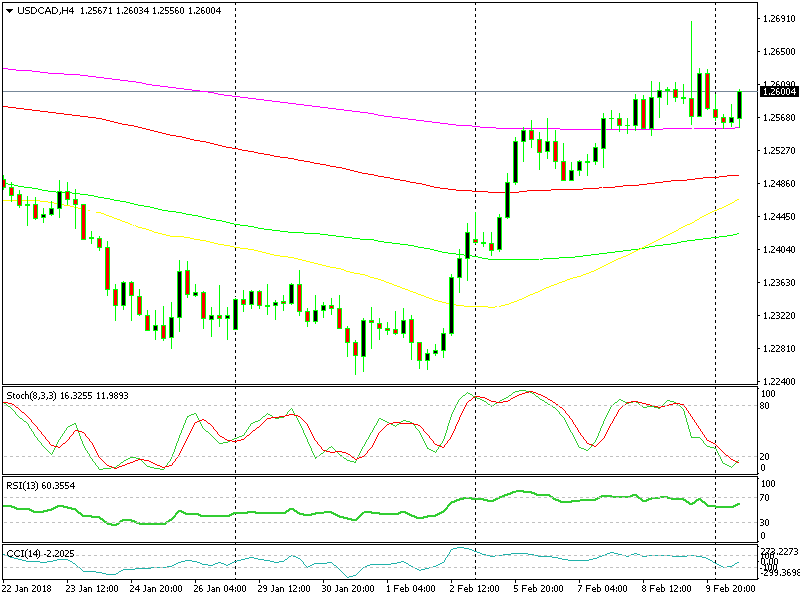The height and width of the screenshot is (600, 800).
Task: Click the 30 Jan 20:00 time label
Action: point(348,588)
